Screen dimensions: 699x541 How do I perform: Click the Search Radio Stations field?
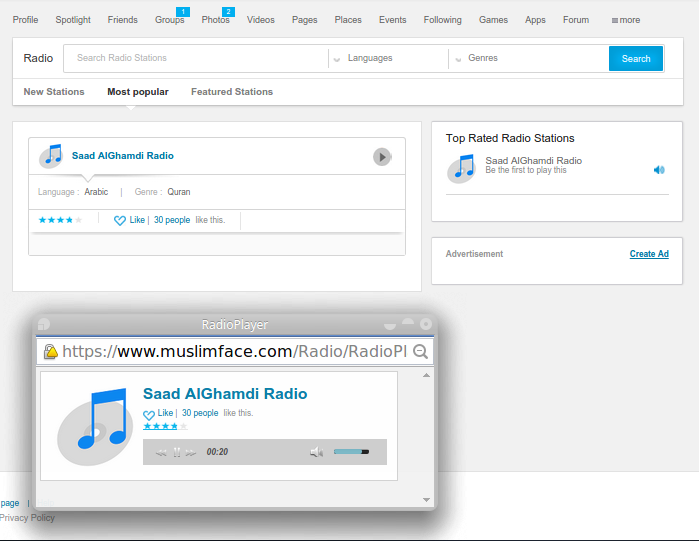(x=196, y=58)
